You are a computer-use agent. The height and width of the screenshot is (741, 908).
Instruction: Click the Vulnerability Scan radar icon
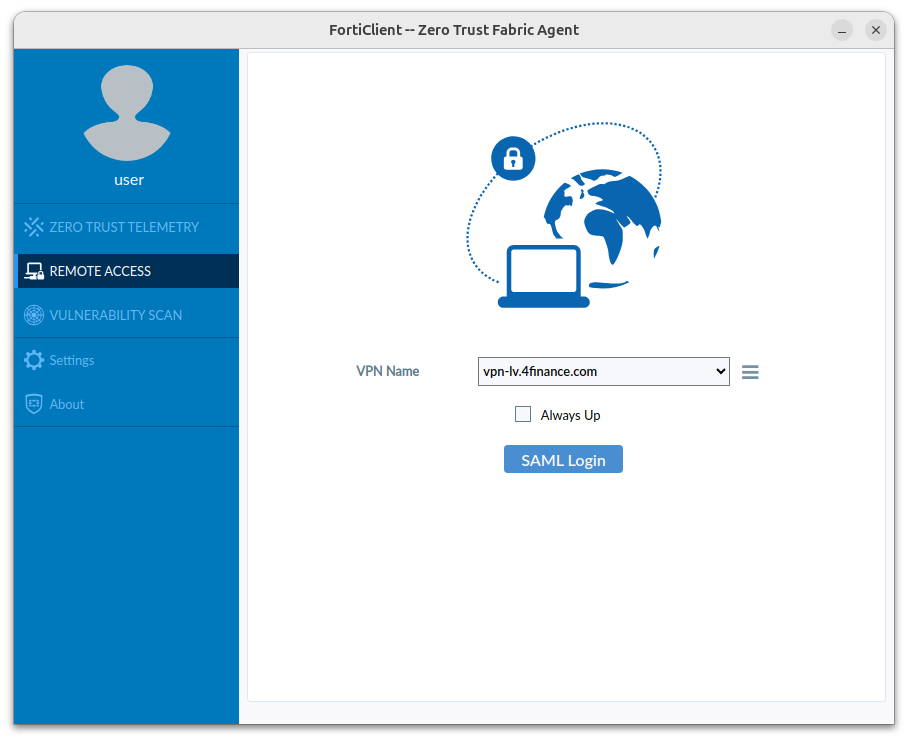pyautogui.click(x=34, y=315)
